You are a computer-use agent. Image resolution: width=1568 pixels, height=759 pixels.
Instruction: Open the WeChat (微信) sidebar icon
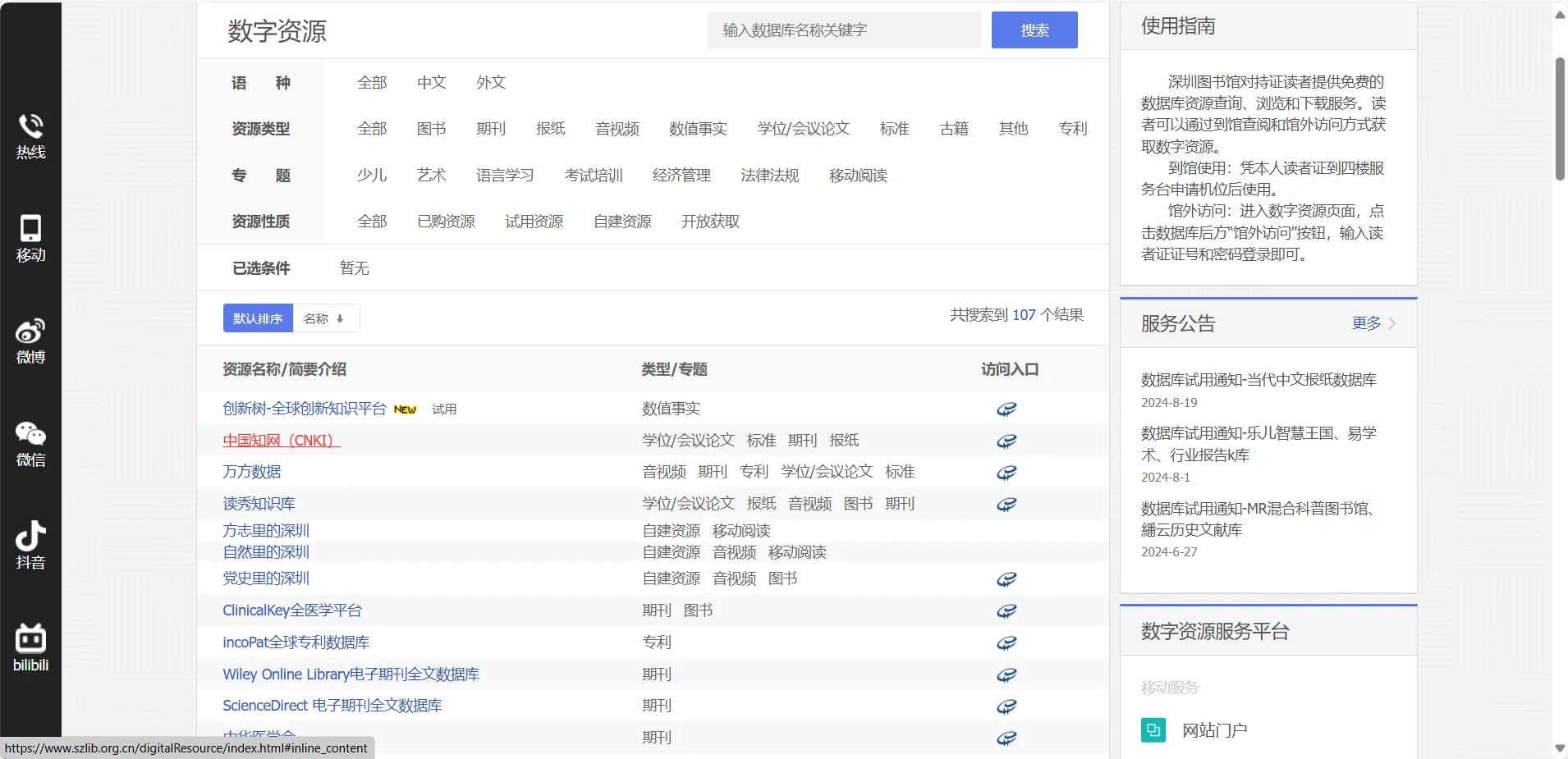click(x=30, y=433)
